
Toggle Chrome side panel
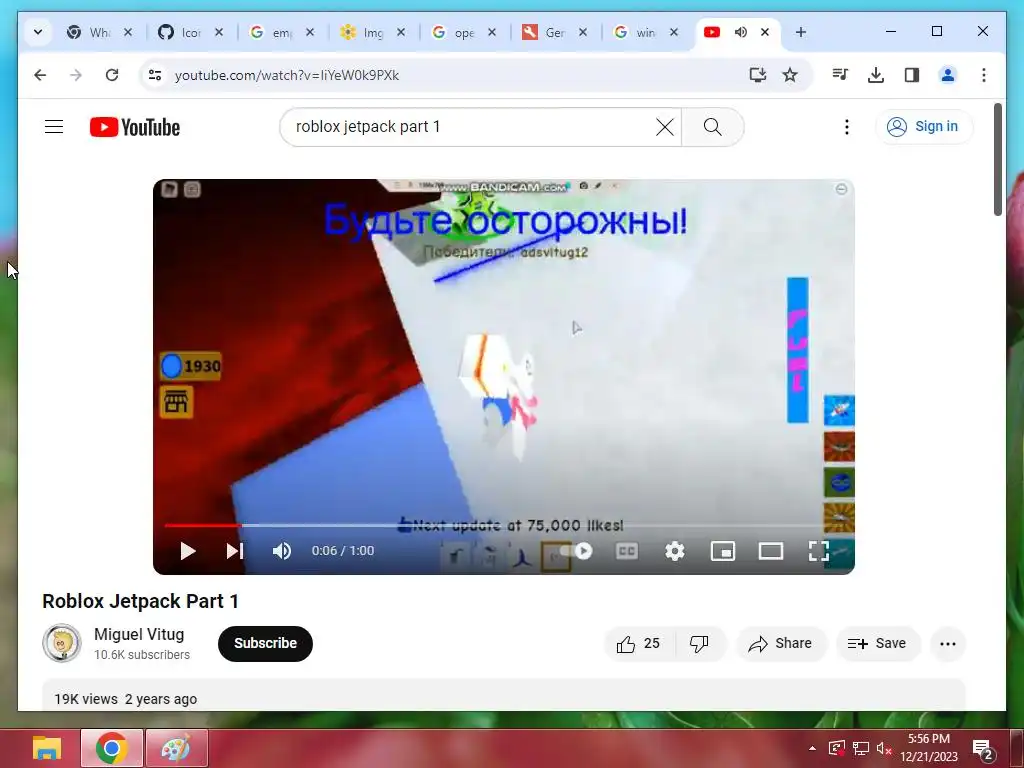[x=912, y=75]
